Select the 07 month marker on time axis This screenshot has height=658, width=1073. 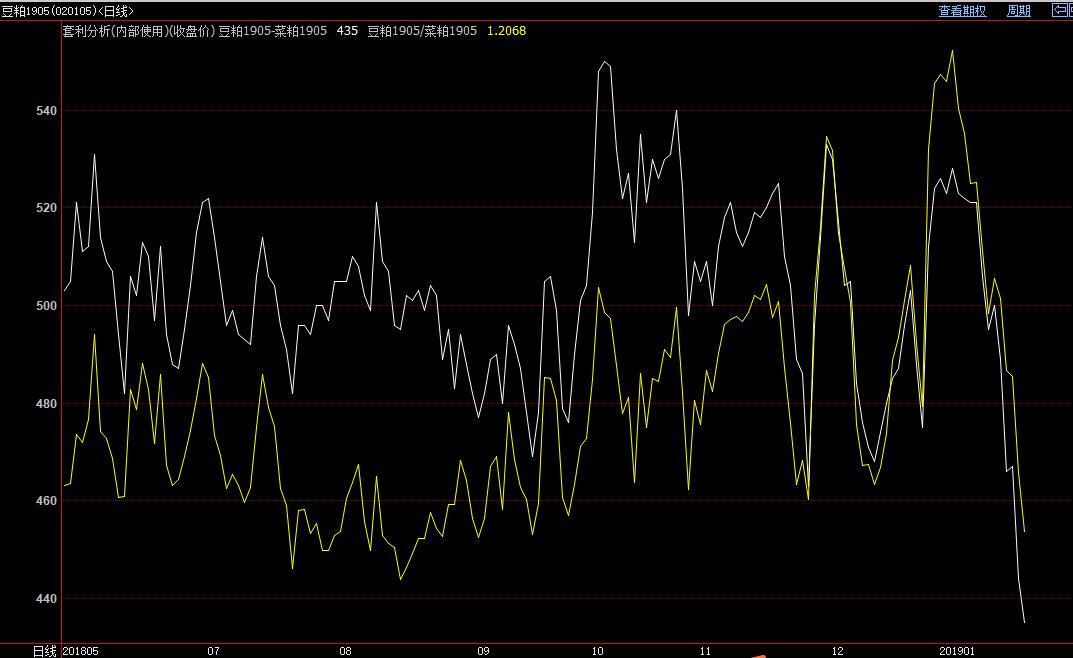(x=213, y=651)
